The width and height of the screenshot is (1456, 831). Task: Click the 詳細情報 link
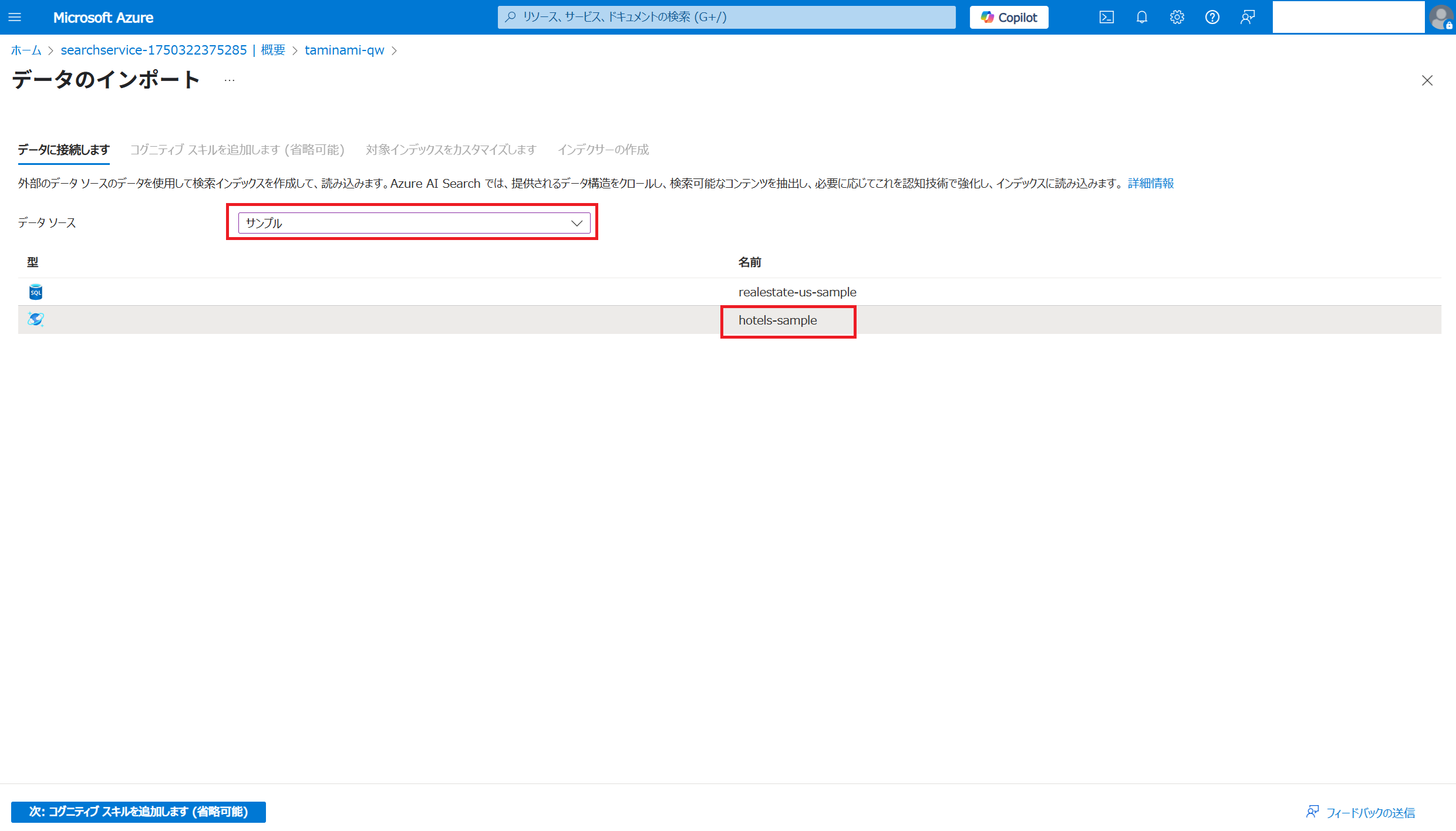click(1150, 184)
